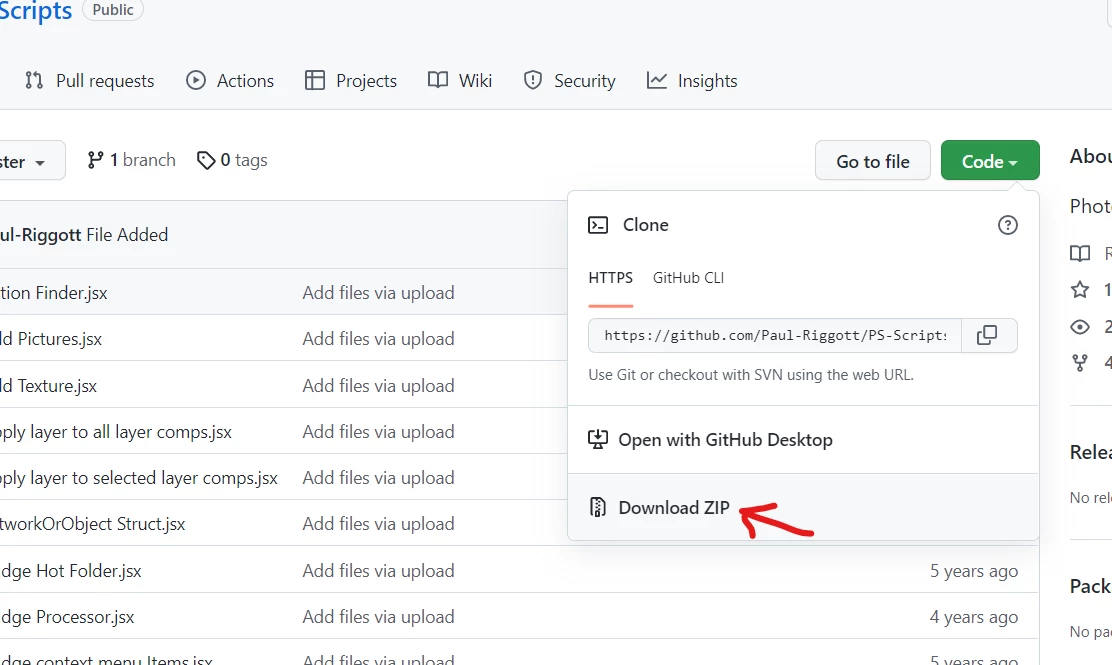The height and width of the screenshot is (665, 1112).
Task: Switch to the GitHub CLI tab
Action: coord(689,278)
